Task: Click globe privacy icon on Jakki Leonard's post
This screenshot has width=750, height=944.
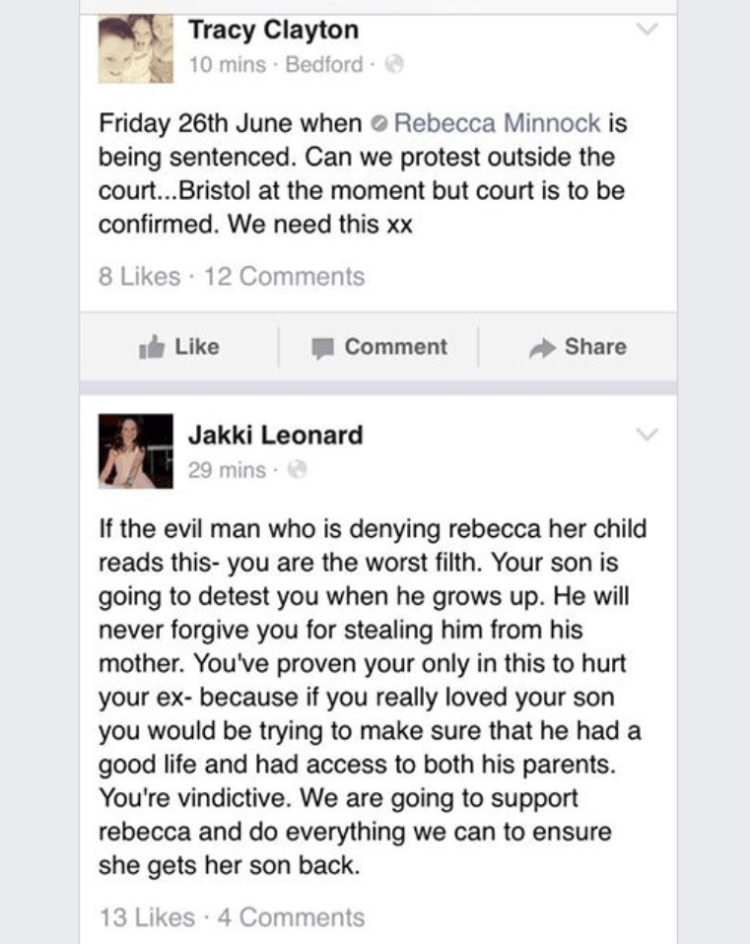Action: (295, 470)
